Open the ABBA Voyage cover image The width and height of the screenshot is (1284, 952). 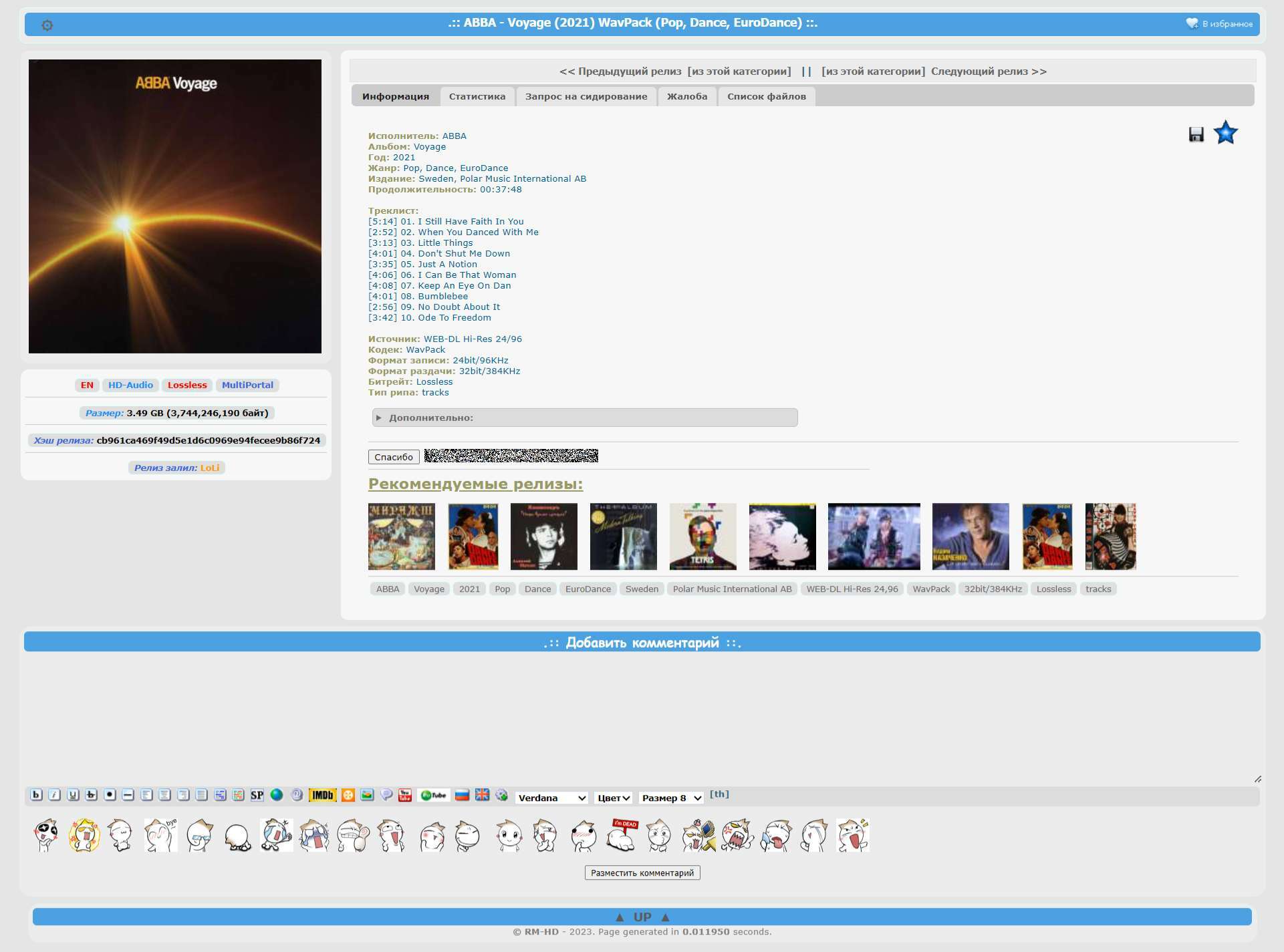175,206
